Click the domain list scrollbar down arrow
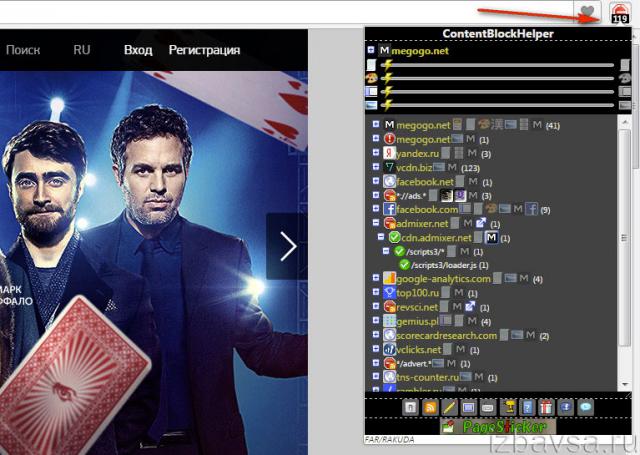Viewport: 640px width, 455px height. (x=624, y=385)
